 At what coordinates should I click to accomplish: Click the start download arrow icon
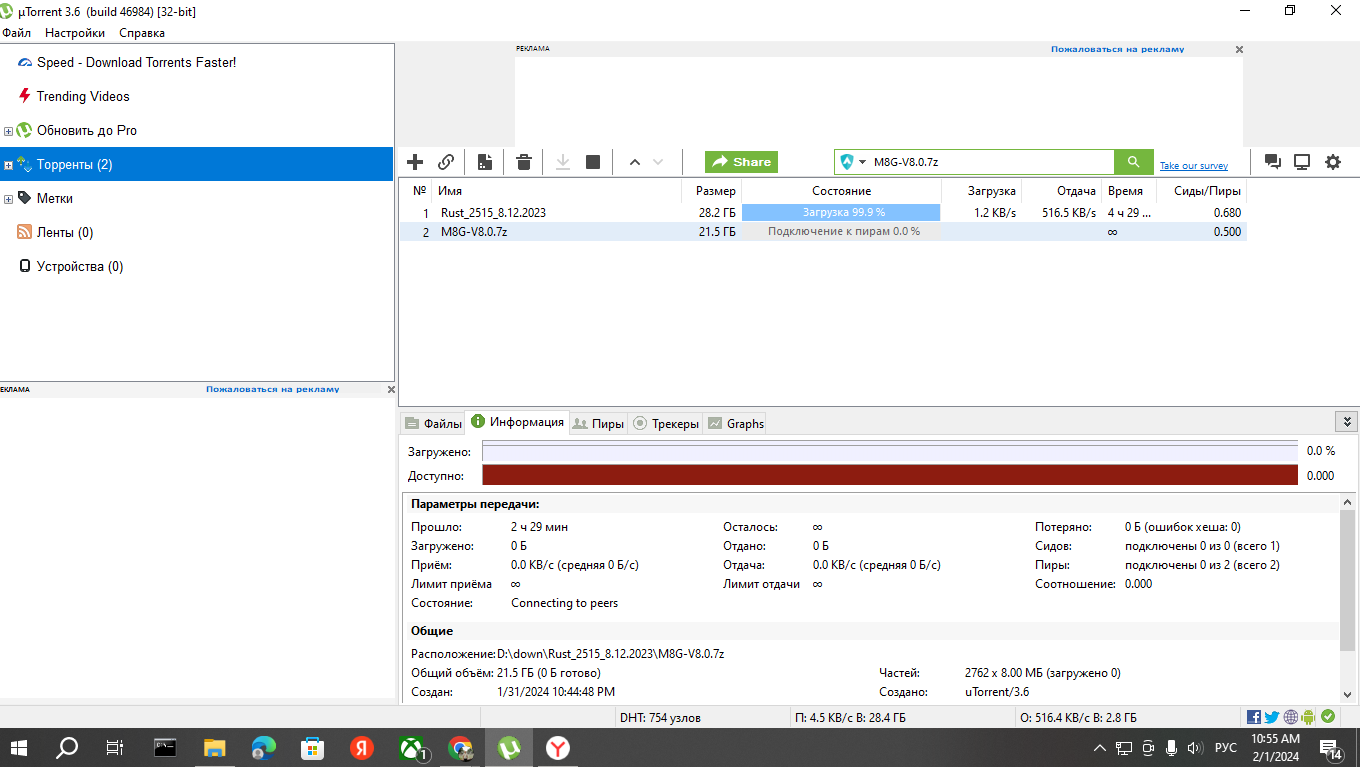pos(563,162)
